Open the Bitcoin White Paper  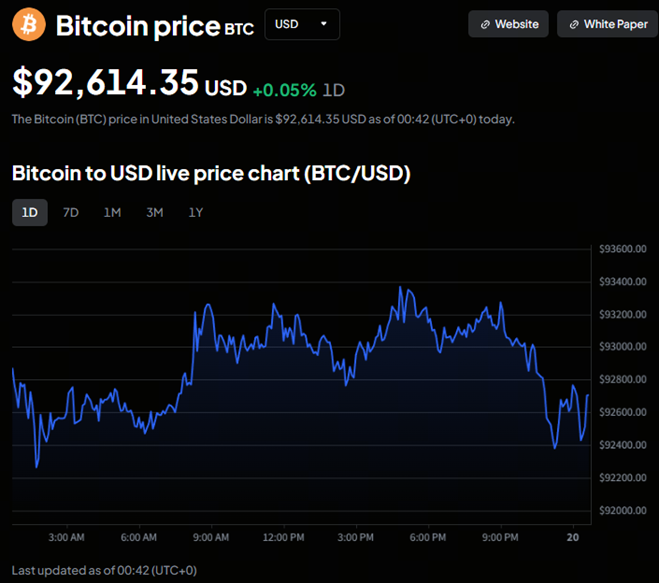click(606, 24)
